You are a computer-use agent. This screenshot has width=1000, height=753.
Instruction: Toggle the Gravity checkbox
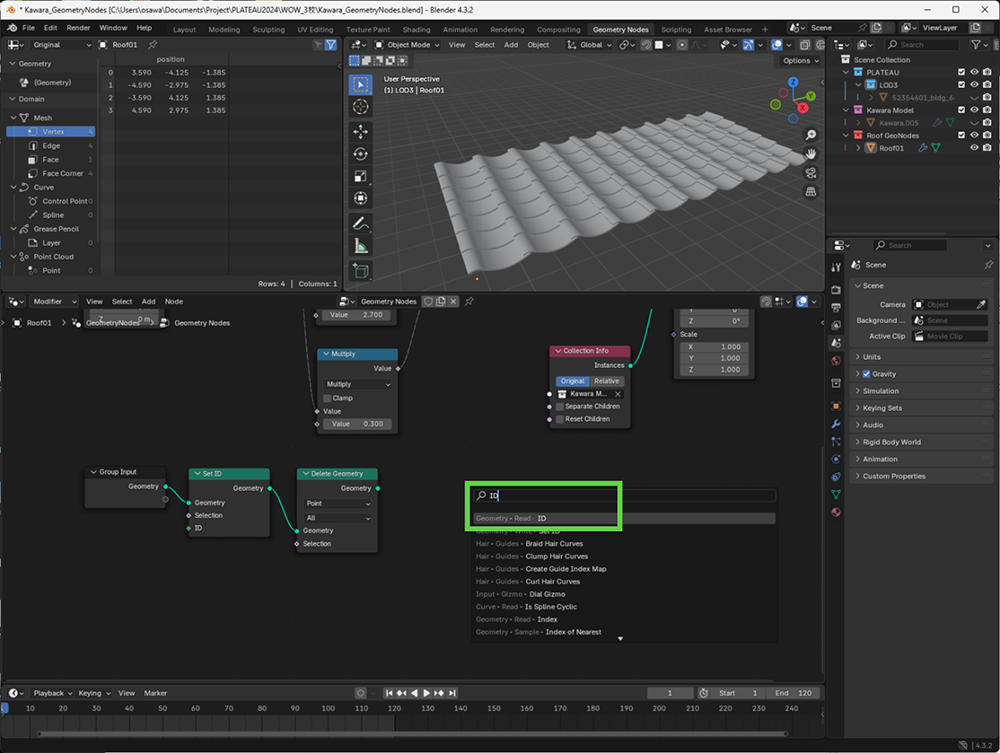point(866,374)
